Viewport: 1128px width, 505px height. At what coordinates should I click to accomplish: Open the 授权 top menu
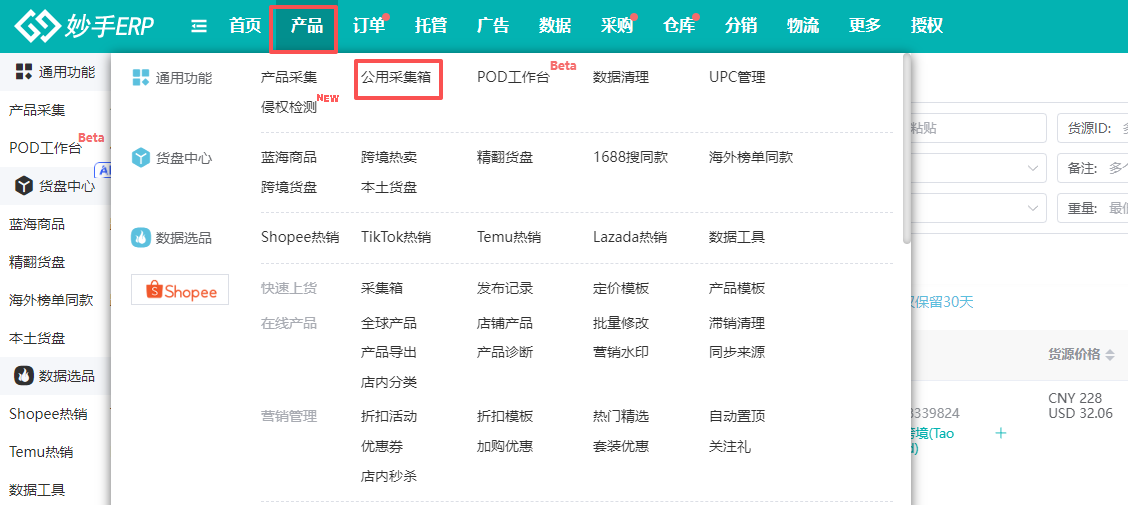click(927, 26)
